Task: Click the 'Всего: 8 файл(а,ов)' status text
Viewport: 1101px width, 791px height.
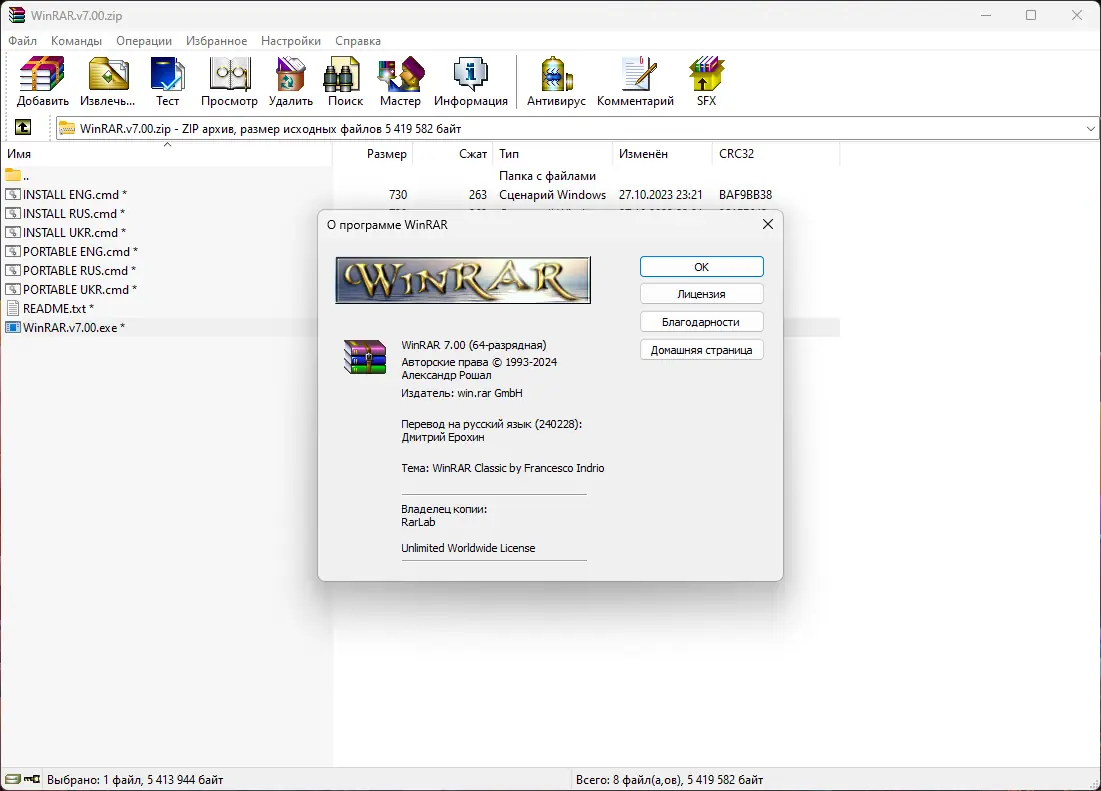Action: click(x=669, y=779)
